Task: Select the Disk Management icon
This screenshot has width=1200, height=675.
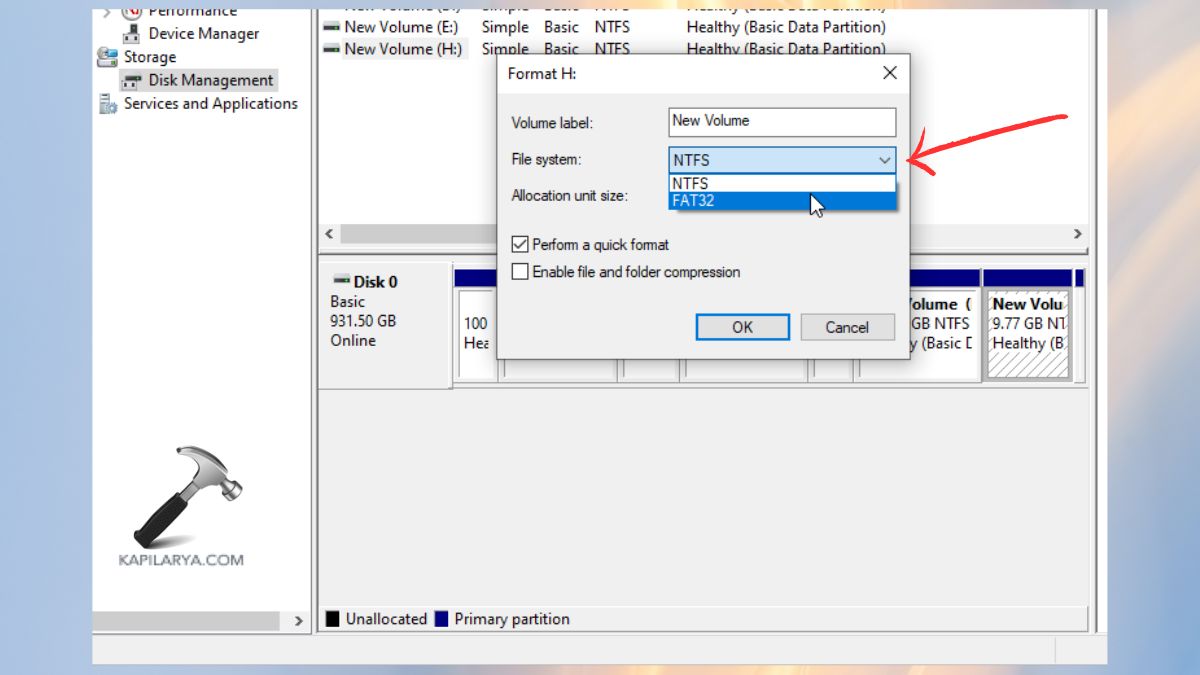Action: 131,79
